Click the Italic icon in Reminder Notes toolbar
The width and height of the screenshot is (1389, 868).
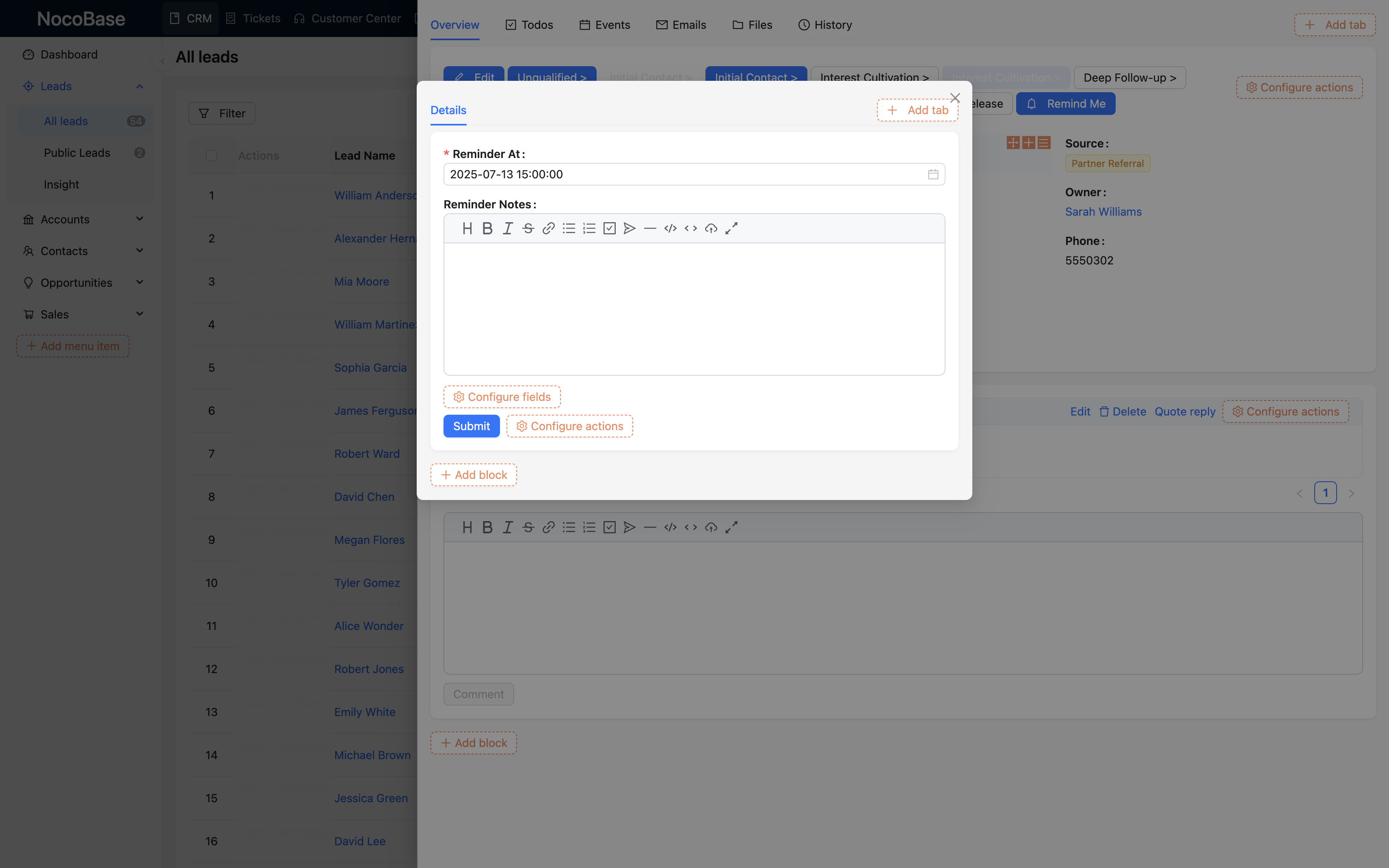[507, 229]
